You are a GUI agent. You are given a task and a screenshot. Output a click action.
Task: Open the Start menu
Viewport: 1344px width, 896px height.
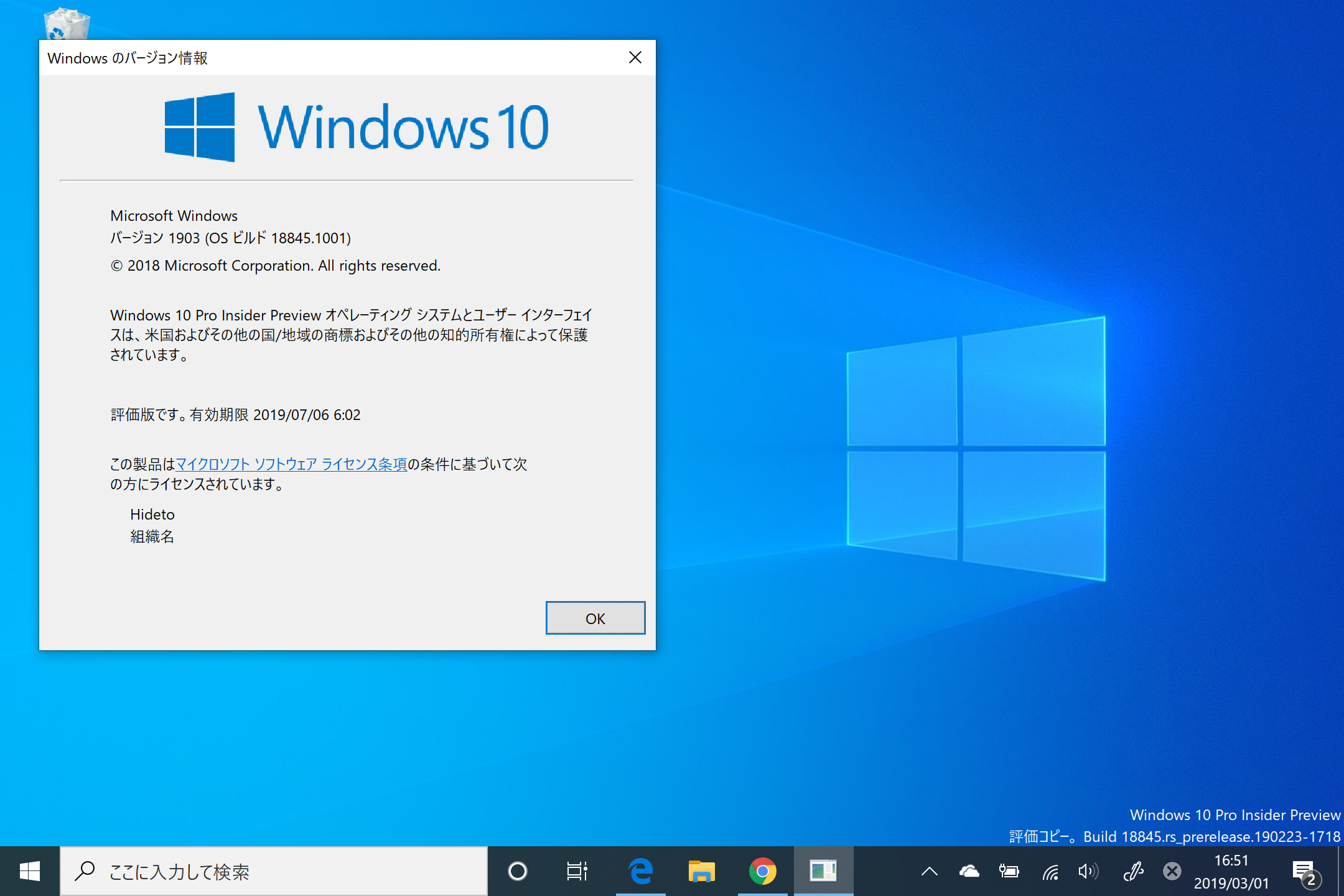[x=30, y=871]
